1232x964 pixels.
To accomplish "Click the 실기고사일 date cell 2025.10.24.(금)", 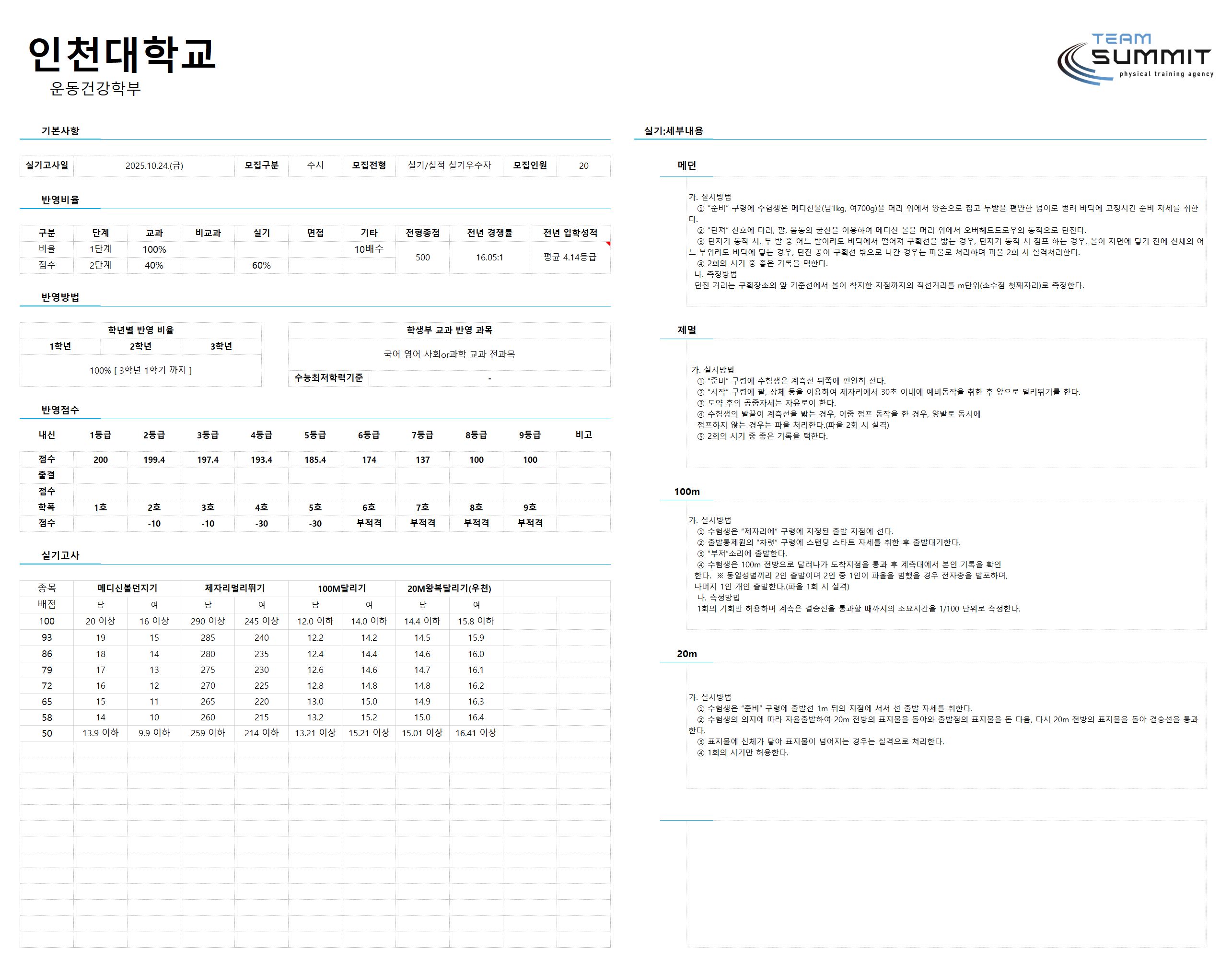I will [x=154, y=165].
